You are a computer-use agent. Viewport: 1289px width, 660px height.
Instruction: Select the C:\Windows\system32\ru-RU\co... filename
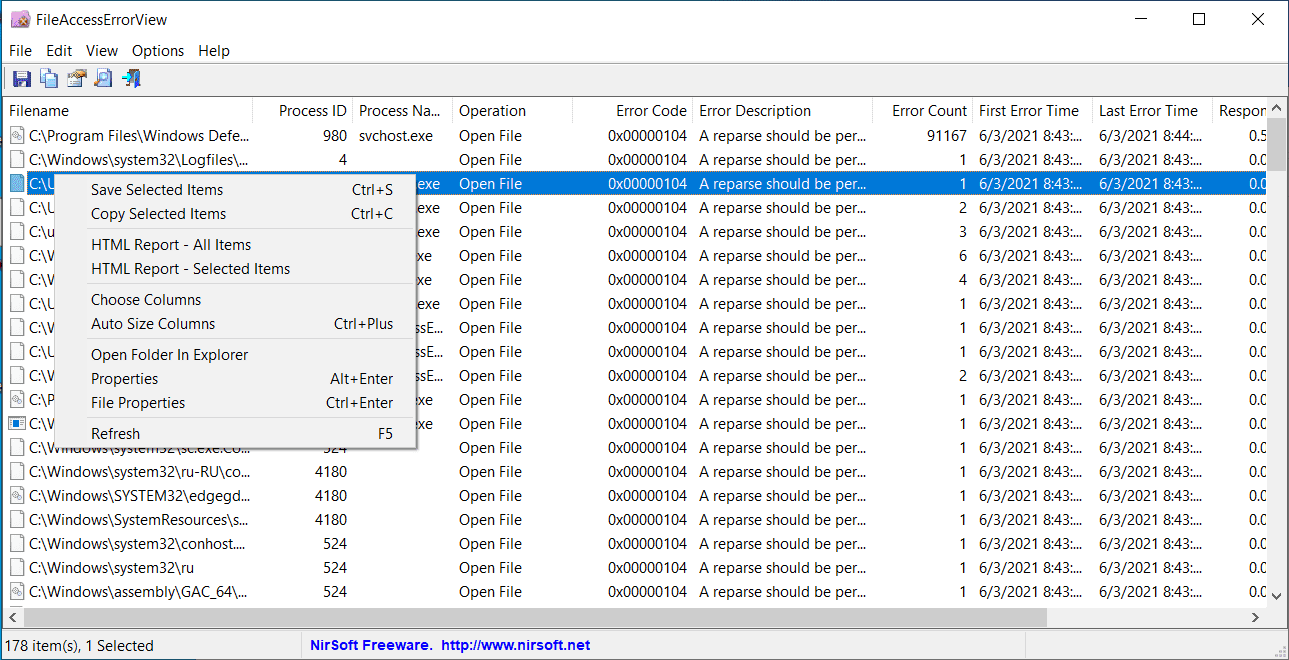[139, 472]
